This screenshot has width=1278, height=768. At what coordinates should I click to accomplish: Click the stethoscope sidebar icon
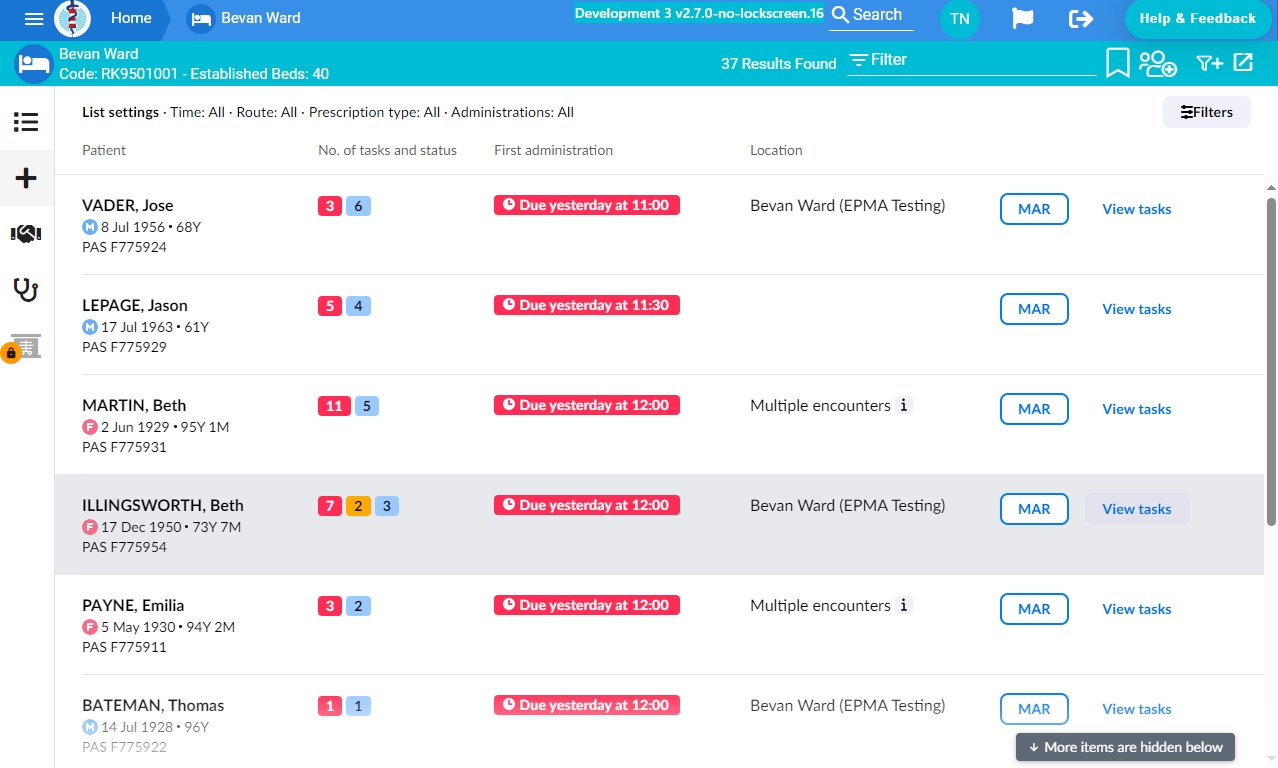26,290
